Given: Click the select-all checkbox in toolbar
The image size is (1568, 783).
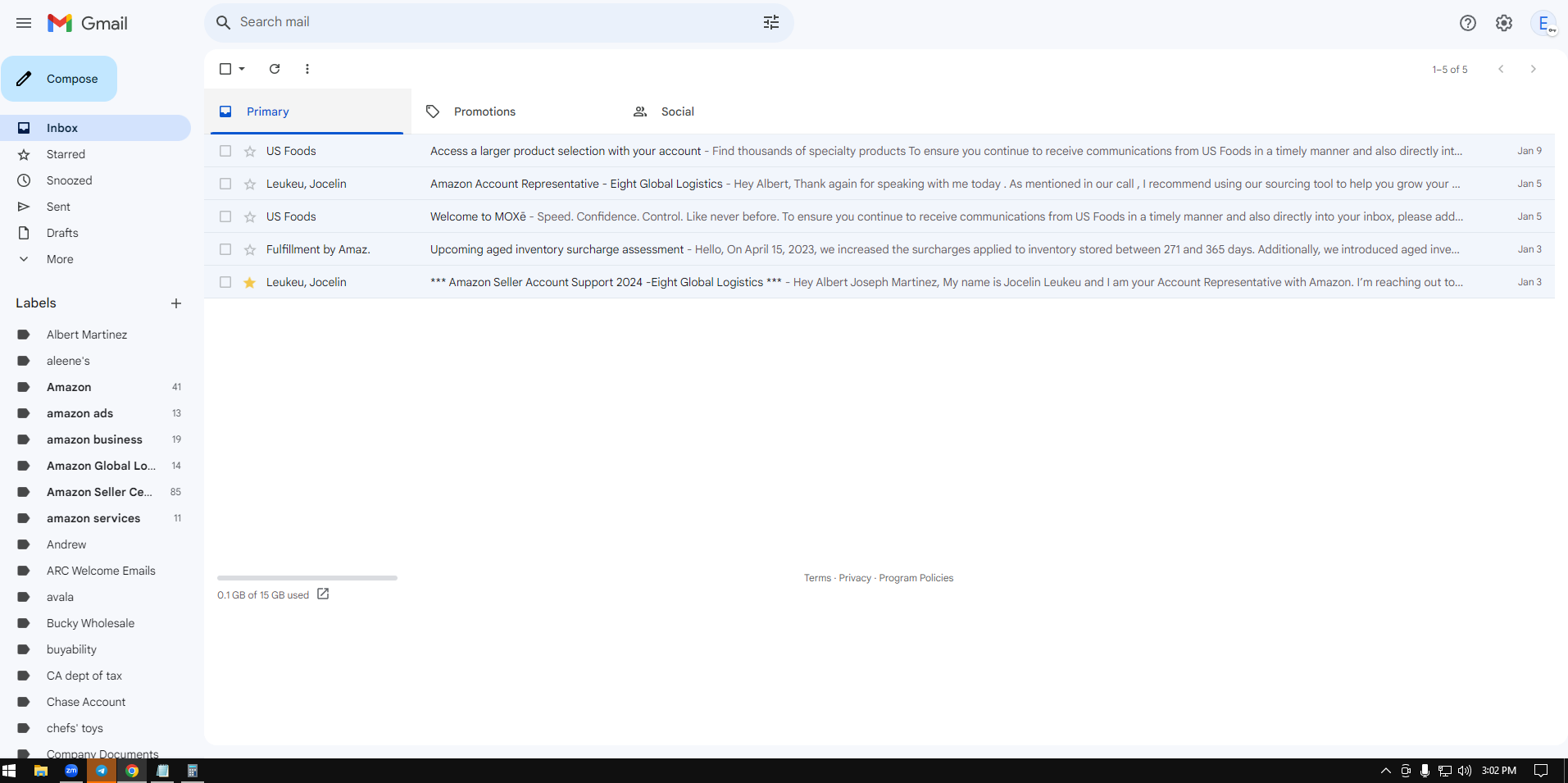Looking at the screenshot, I should point(225,69).
